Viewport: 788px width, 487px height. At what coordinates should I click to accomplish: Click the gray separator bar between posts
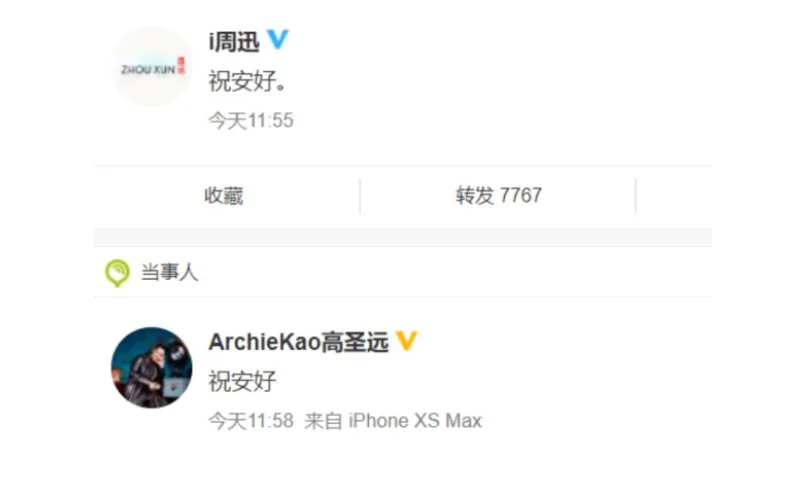(x=403, y=238)
